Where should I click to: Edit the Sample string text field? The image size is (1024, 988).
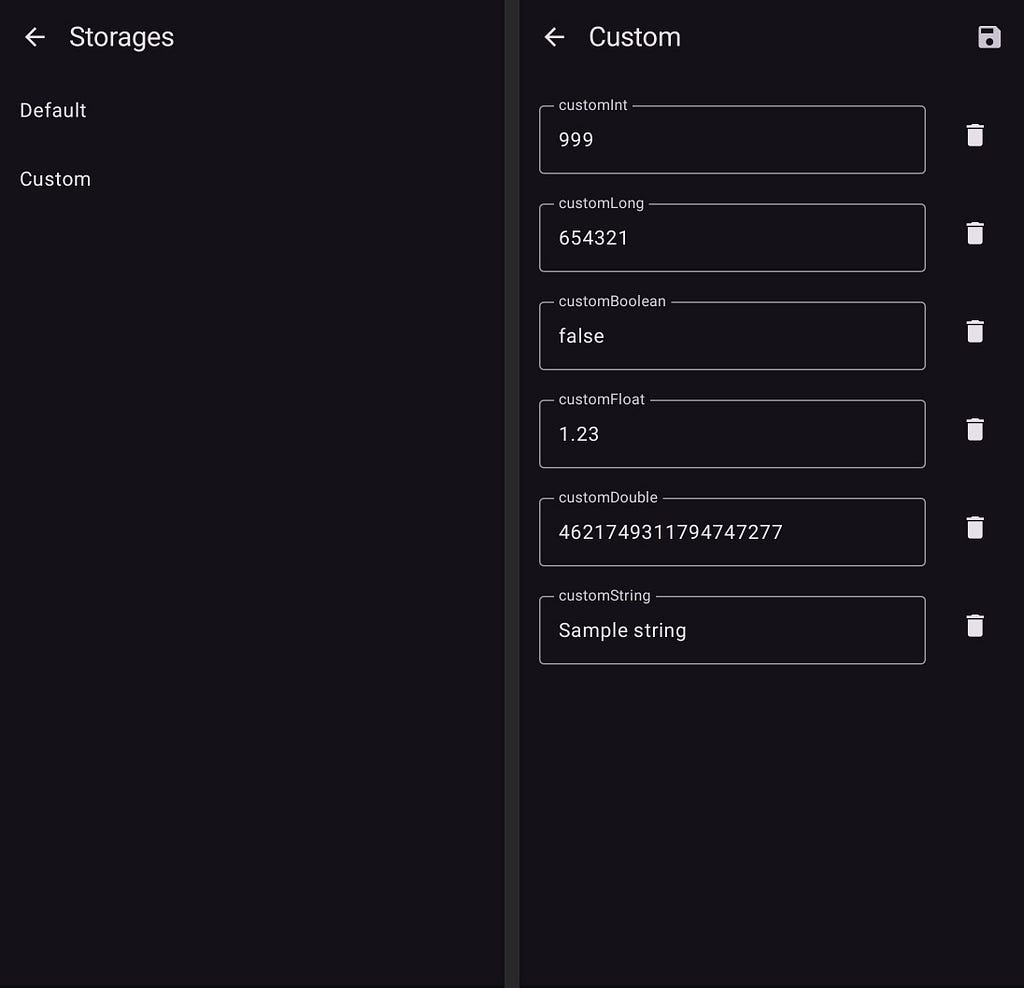coord(731,629)
